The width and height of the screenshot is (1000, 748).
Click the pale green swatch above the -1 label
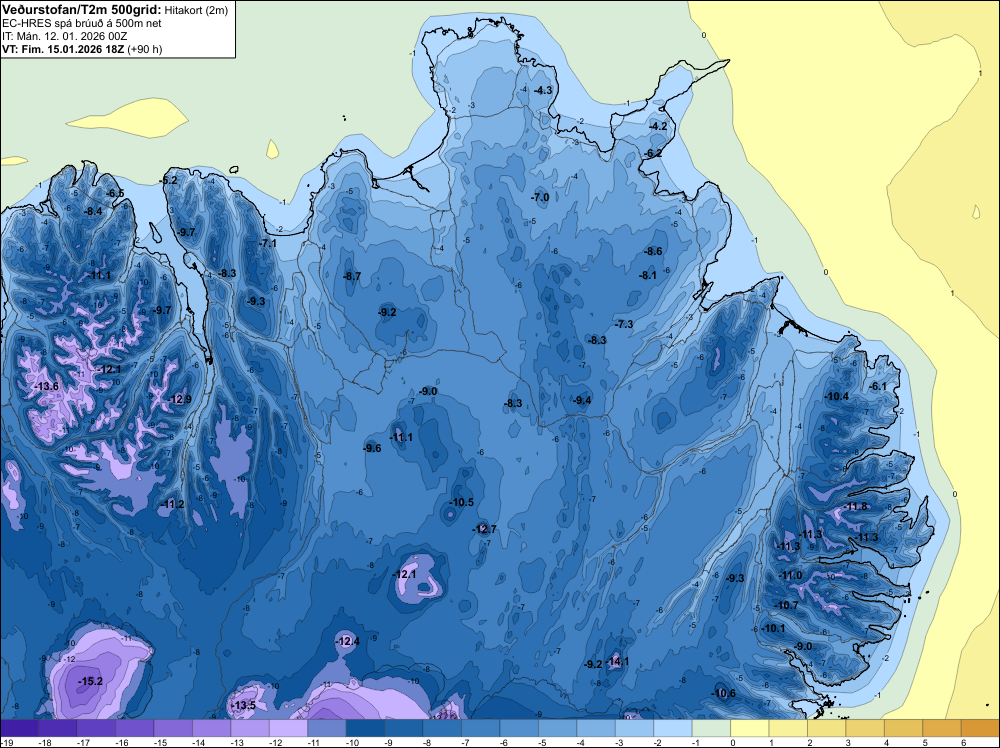tap(711, 728)
